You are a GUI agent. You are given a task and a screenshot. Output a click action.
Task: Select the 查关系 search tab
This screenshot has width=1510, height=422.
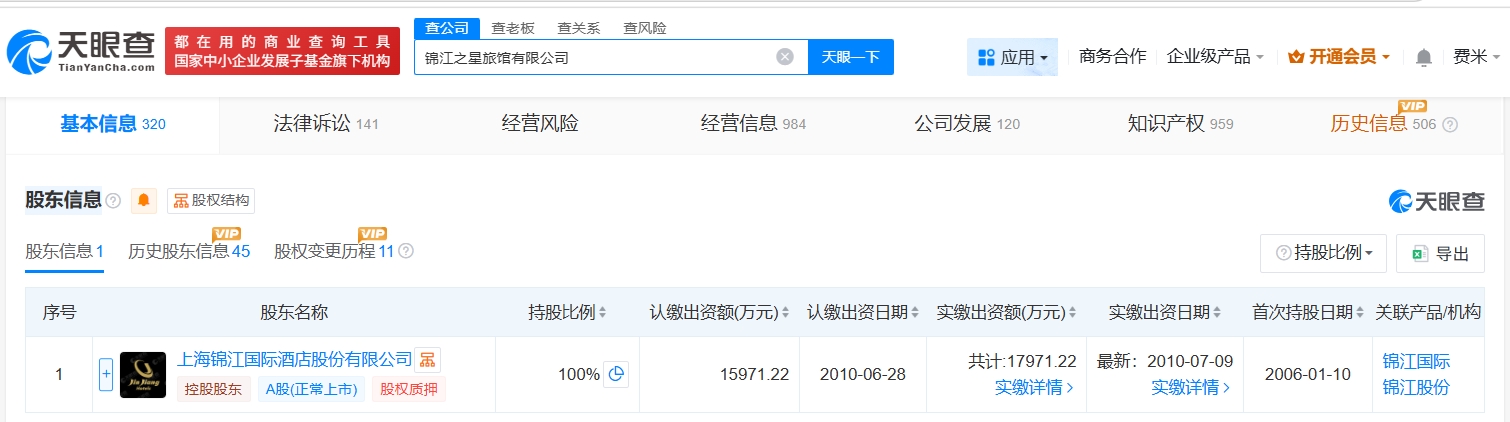coord(578,28)
